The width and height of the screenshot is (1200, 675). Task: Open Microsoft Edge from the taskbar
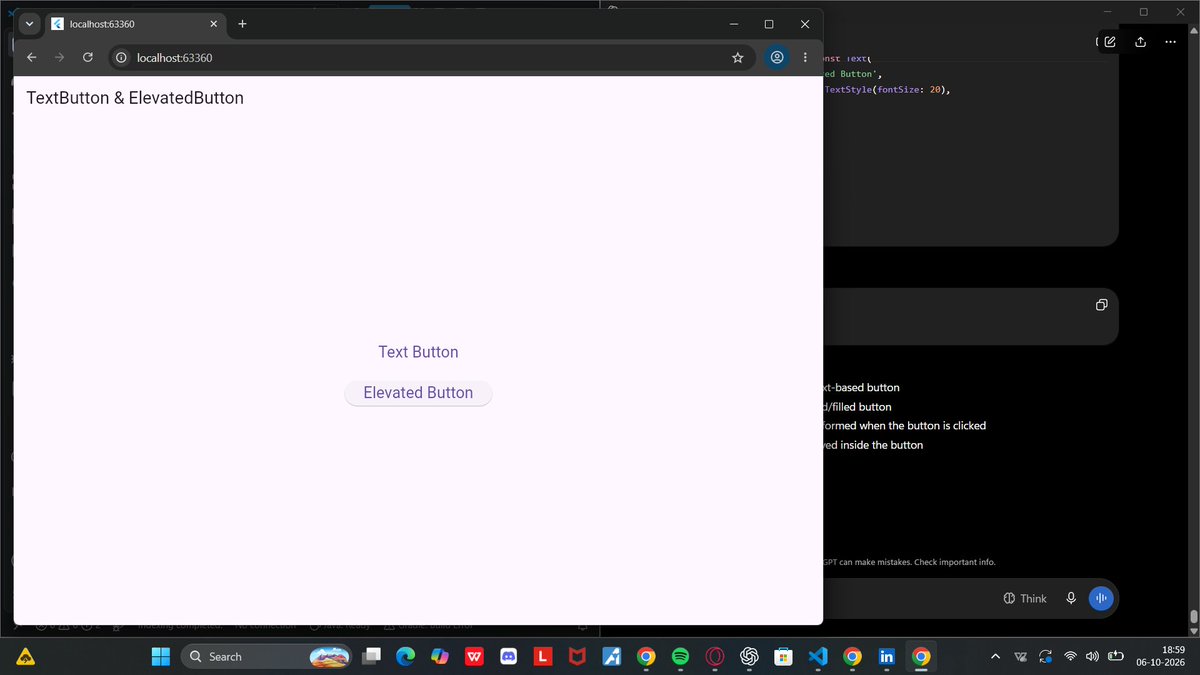[405, 656]
